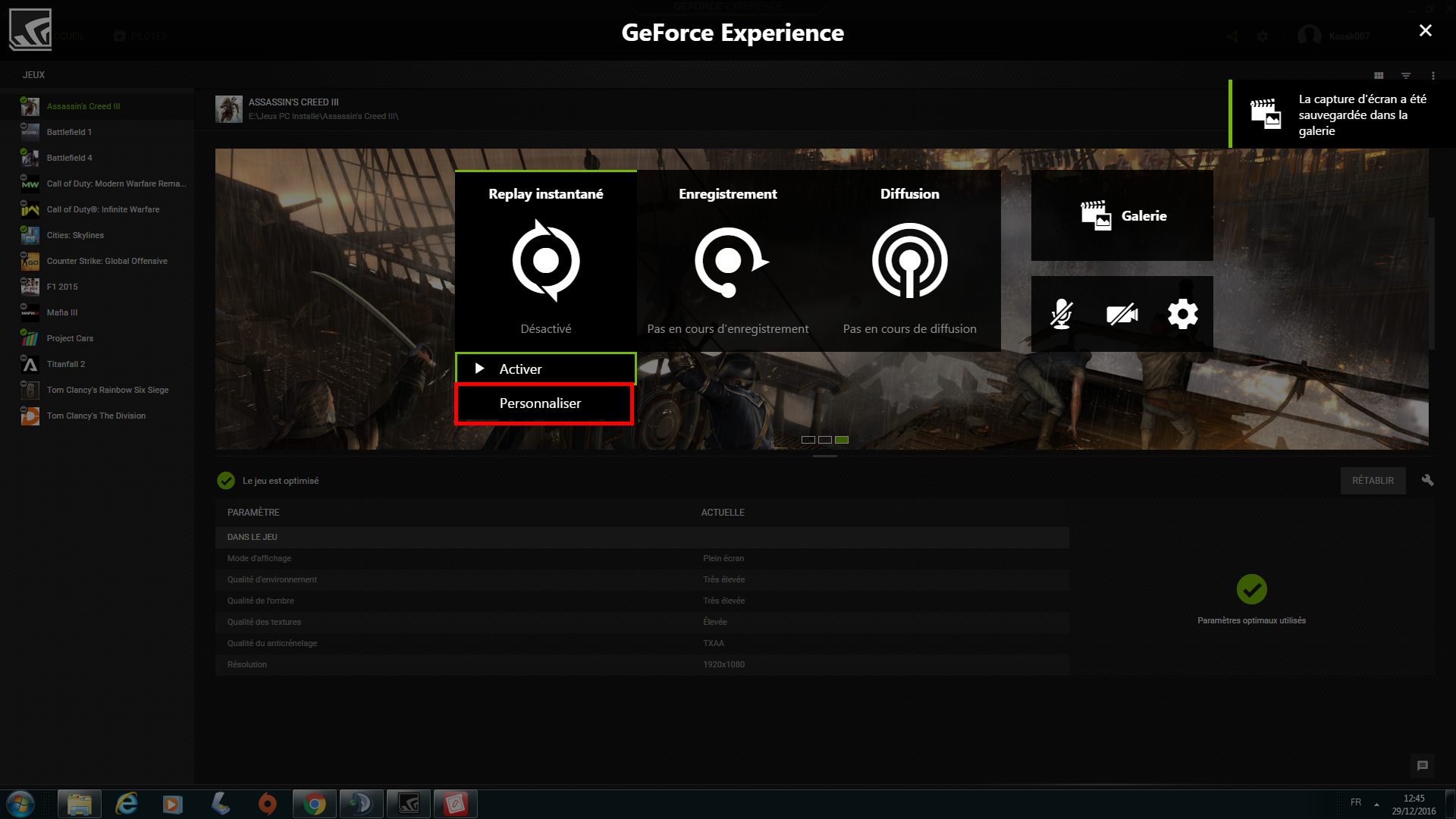Toggle the disabled camera icon
Viewport: 1456px width, 819px height.
[1122, 313]
